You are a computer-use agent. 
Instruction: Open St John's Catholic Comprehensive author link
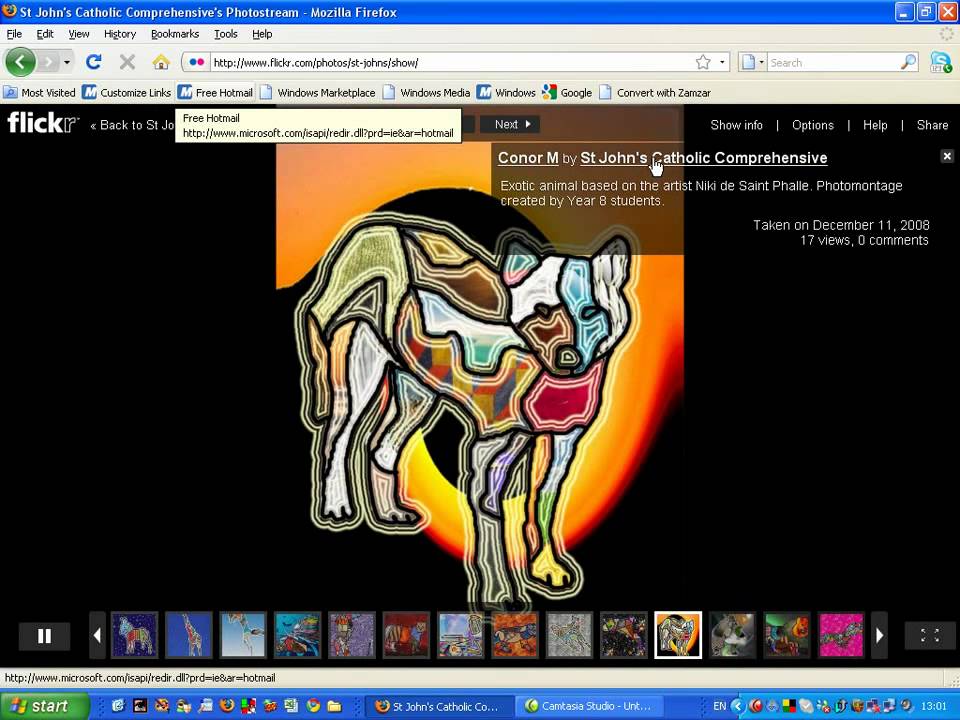tap(703, 157)
